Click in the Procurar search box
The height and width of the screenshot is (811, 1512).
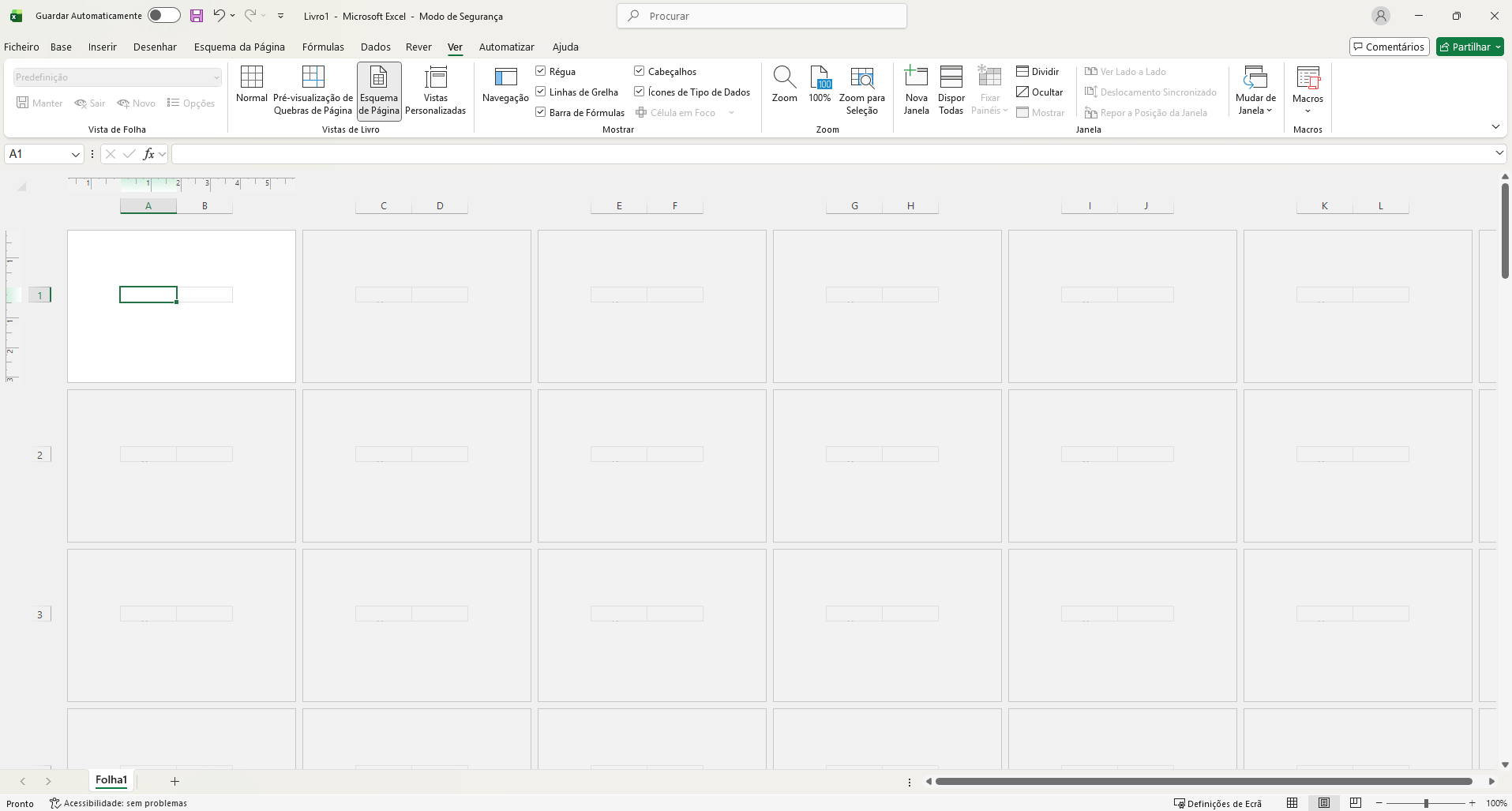coord(762,16)
